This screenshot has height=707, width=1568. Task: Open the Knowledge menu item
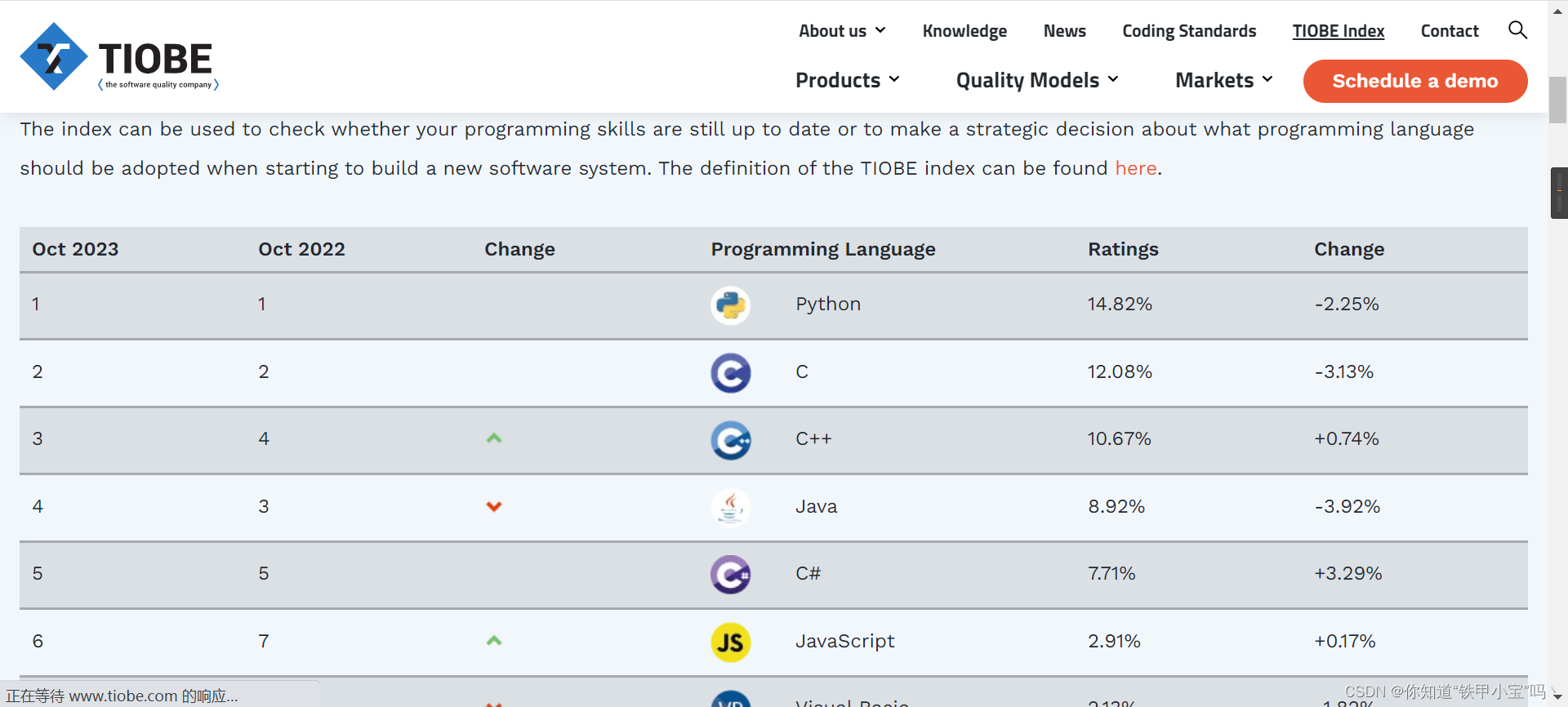964,31
